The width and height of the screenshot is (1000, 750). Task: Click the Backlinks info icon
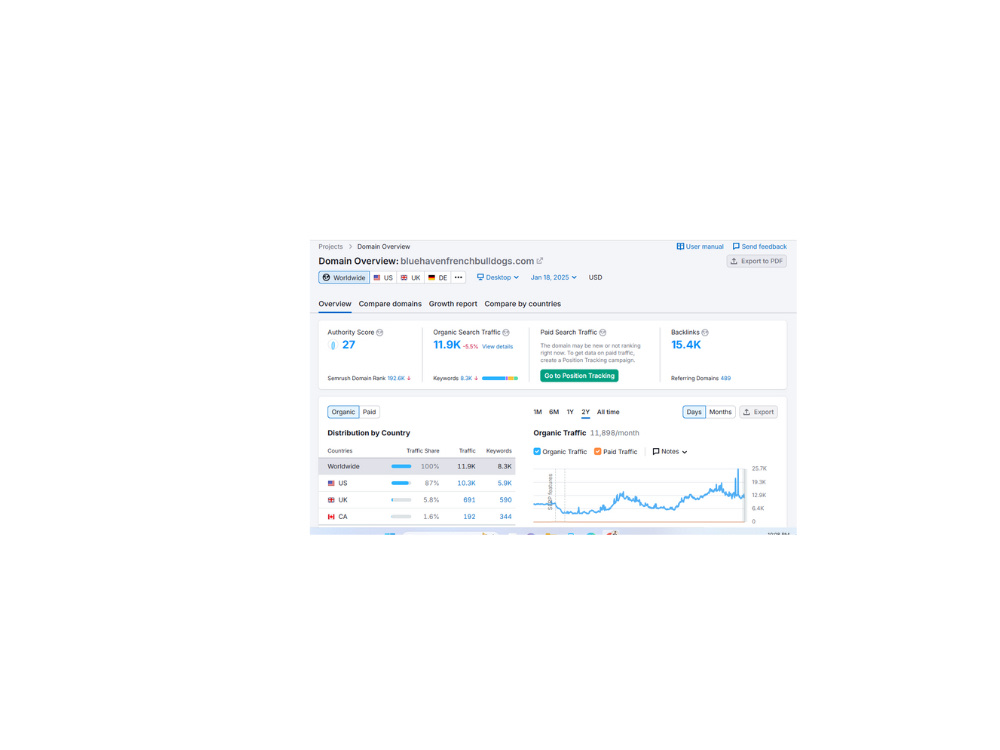tap(705, 333)
